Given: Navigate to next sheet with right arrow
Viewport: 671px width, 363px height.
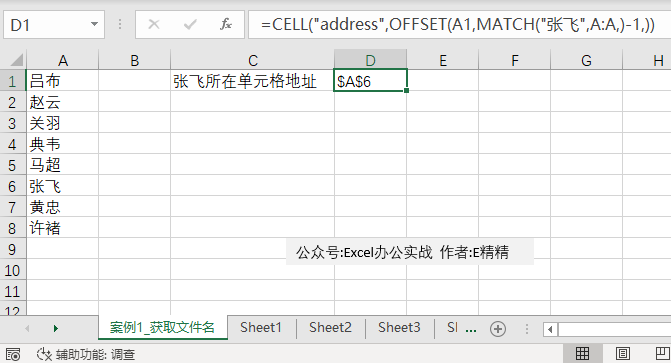Looking at the screenshot, I should (x=56, y=328).
